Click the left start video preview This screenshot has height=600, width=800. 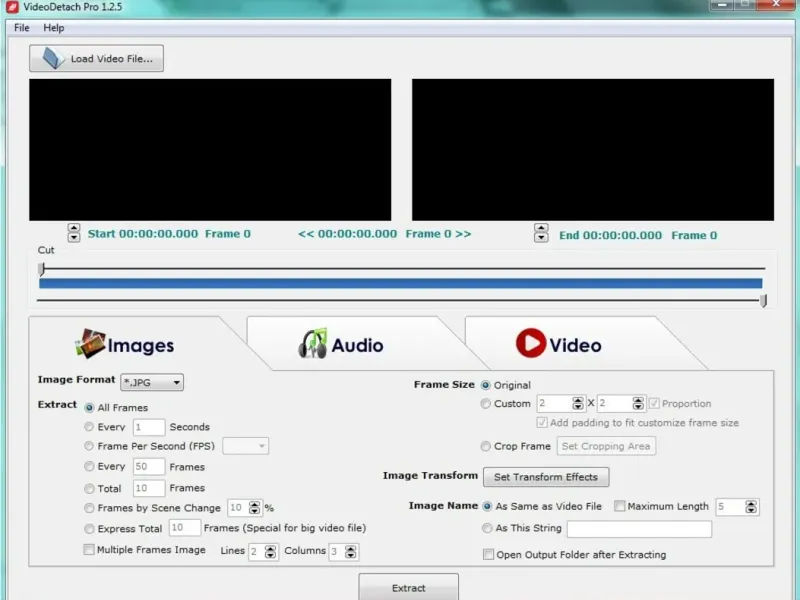click(x=210, y=149)
